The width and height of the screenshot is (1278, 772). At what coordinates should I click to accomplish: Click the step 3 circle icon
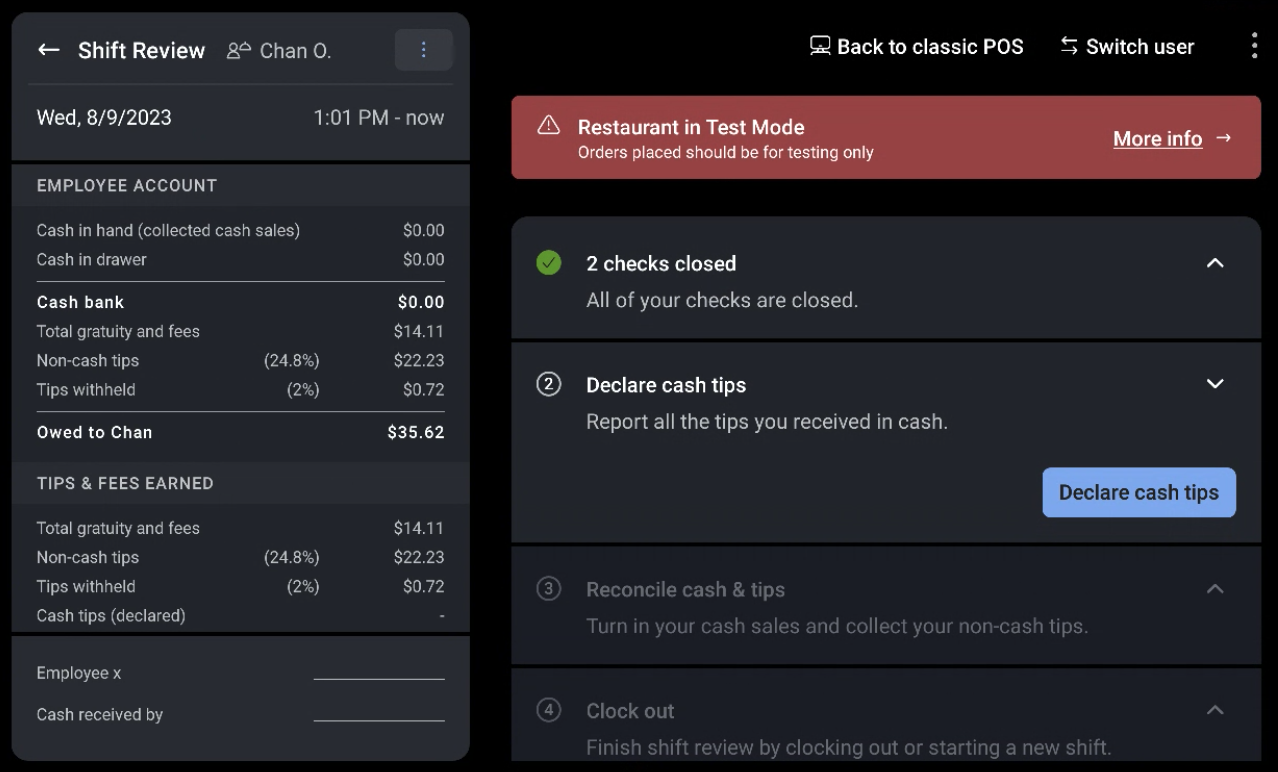[x=548, y=589]
